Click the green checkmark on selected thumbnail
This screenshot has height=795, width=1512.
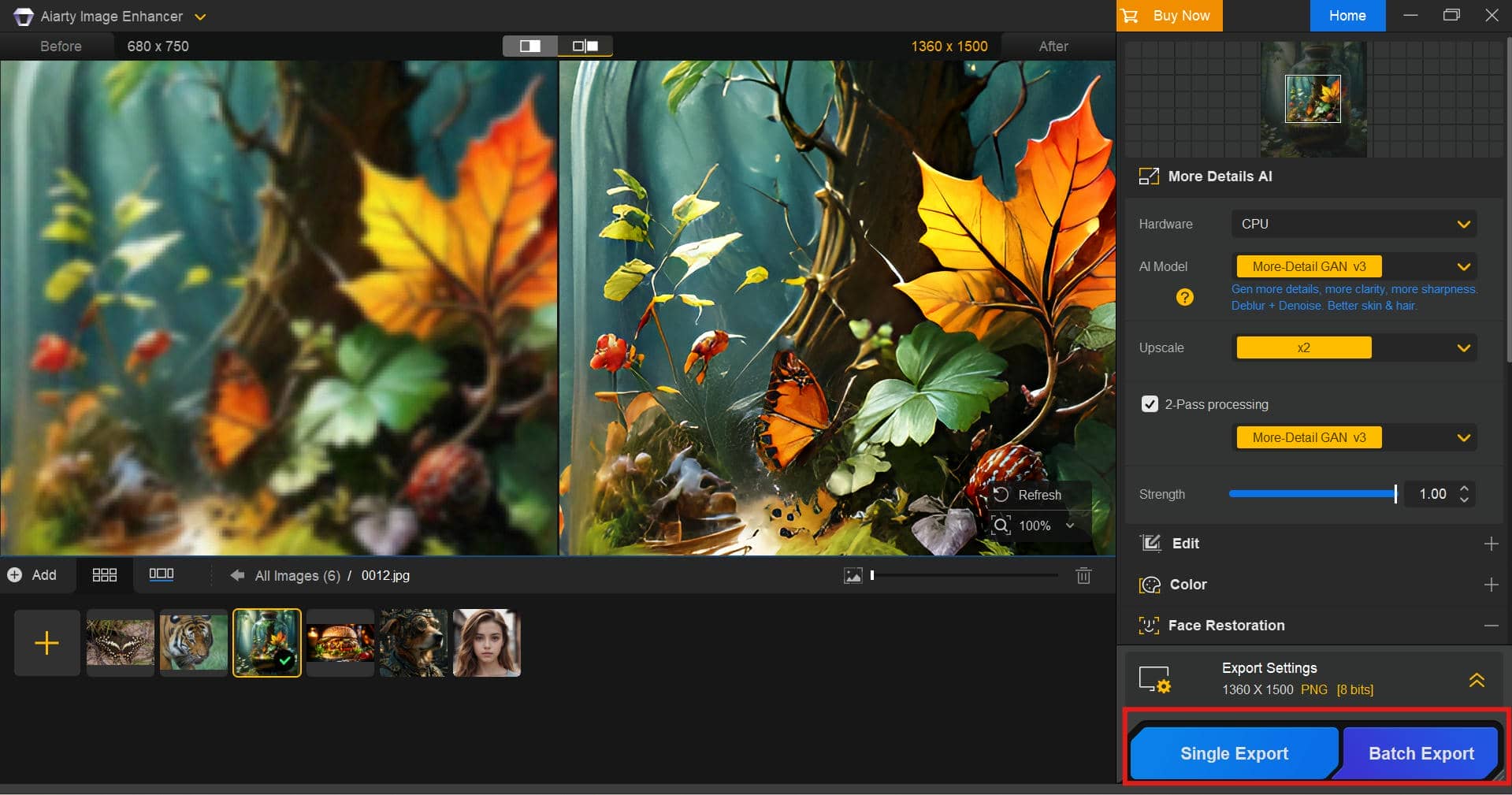[x=285, y=660]
